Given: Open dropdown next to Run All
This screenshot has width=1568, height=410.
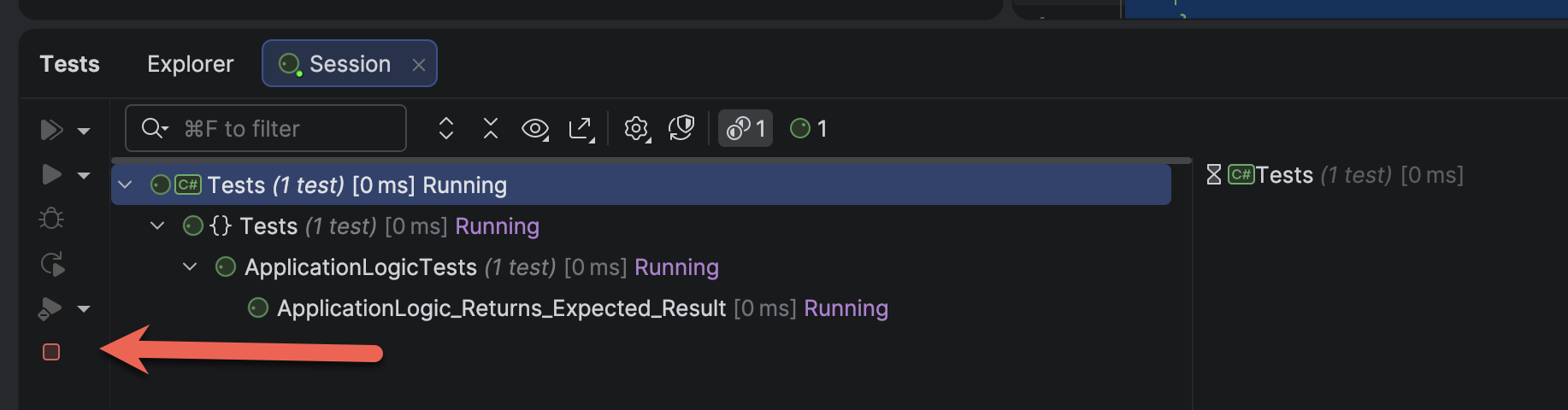Looking at the screenshot, I should click(84, 131).
